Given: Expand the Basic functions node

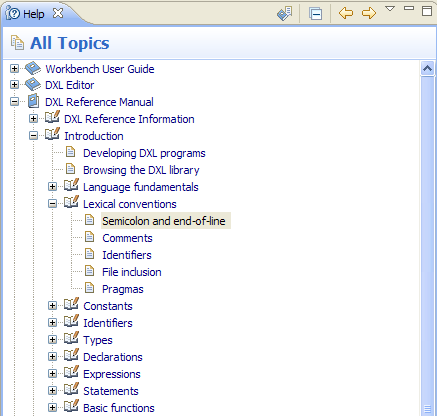Looking at the screenshot, I should (52, 407).
